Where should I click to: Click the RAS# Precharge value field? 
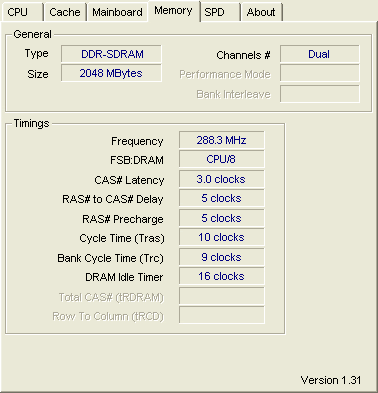pyautogui.click(x=222, y=218)
